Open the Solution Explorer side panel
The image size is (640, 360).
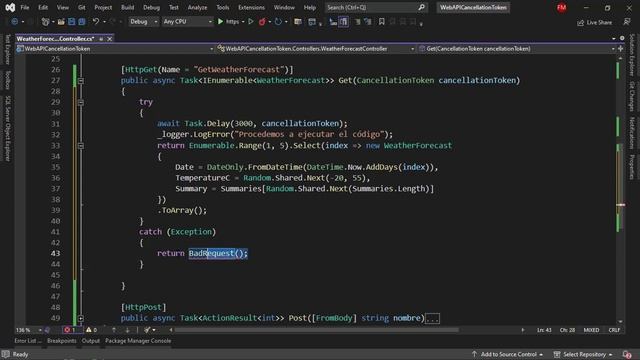click(x=632, y=55)
